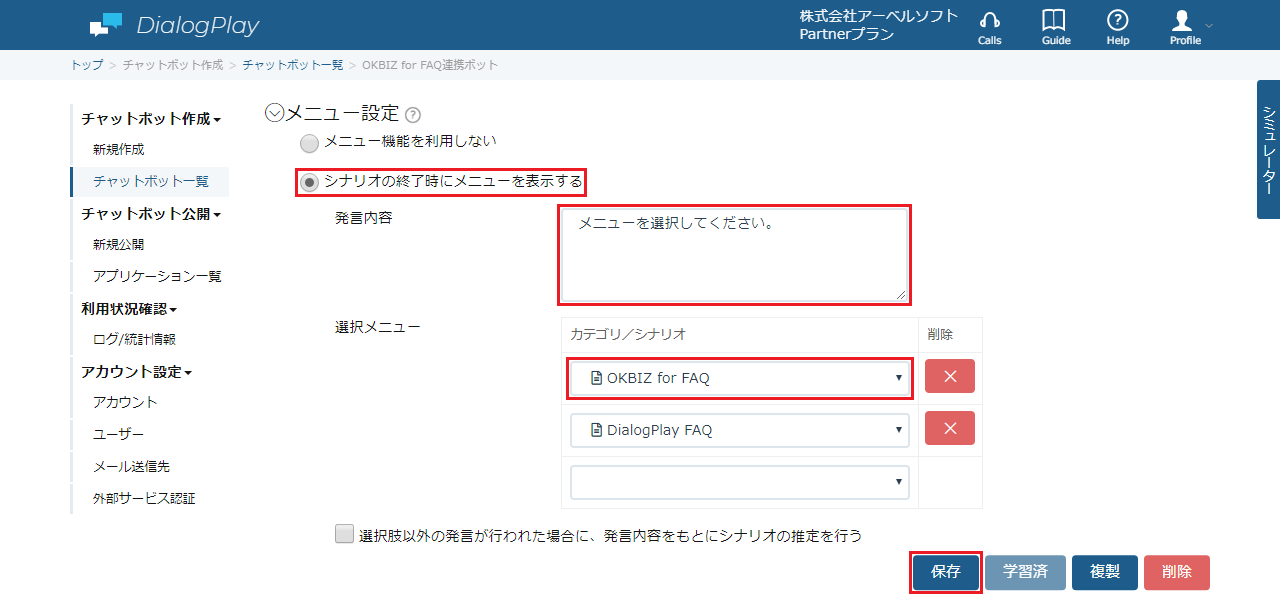Follow チャットボット作成 breadcrumb link
The height and width of the screenshot is (600, 1280).
coord(173,65)
